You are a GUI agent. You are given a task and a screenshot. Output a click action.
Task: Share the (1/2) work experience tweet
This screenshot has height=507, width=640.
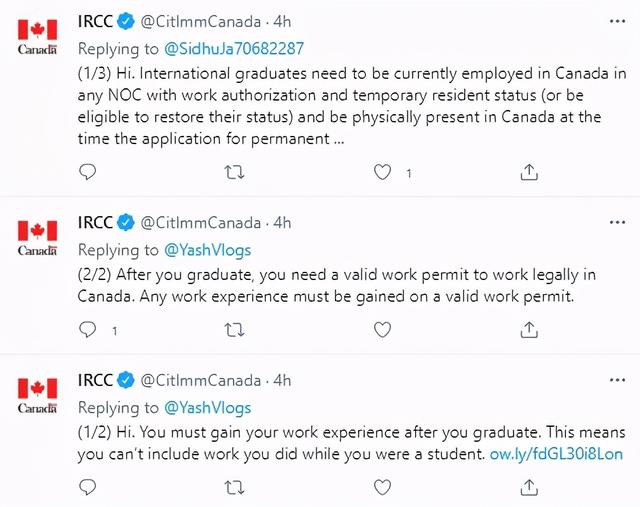click(x=529, y=487)
